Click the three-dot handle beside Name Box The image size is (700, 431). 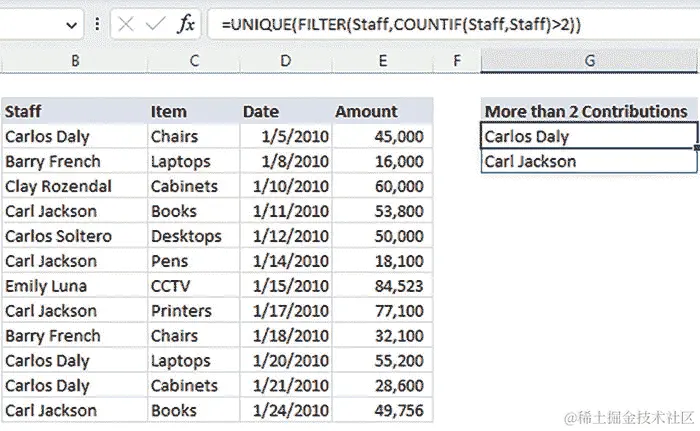tap(96, 25)
